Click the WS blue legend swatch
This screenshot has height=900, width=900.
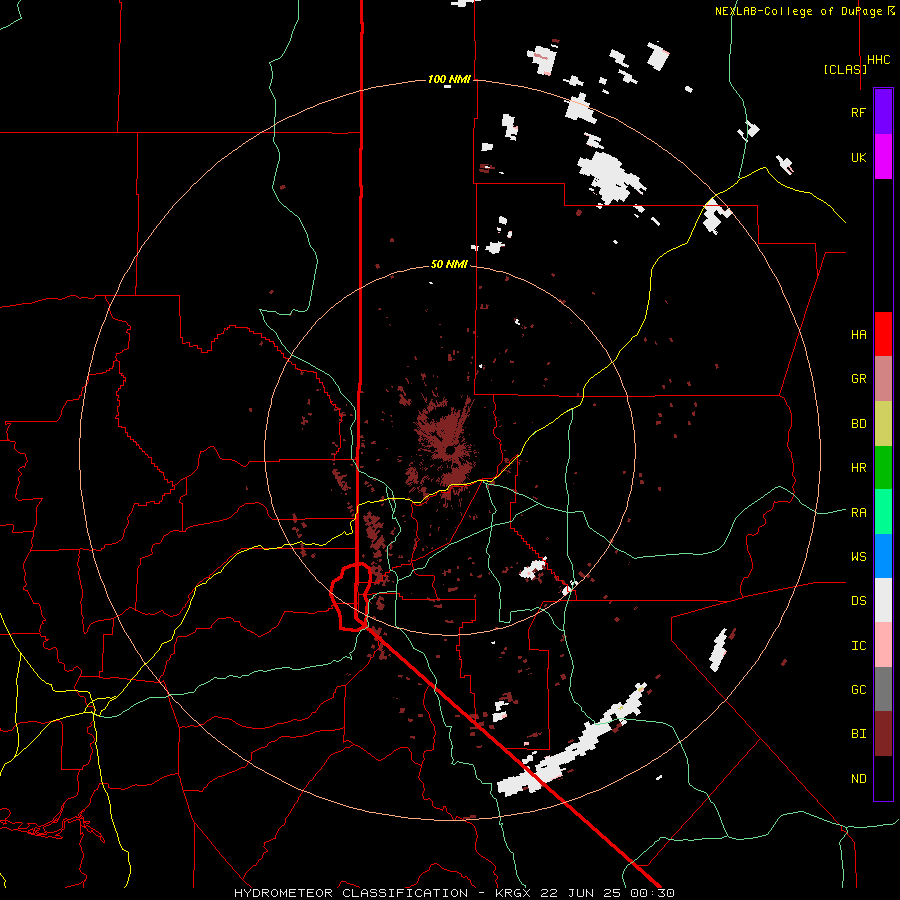(883, 556)
